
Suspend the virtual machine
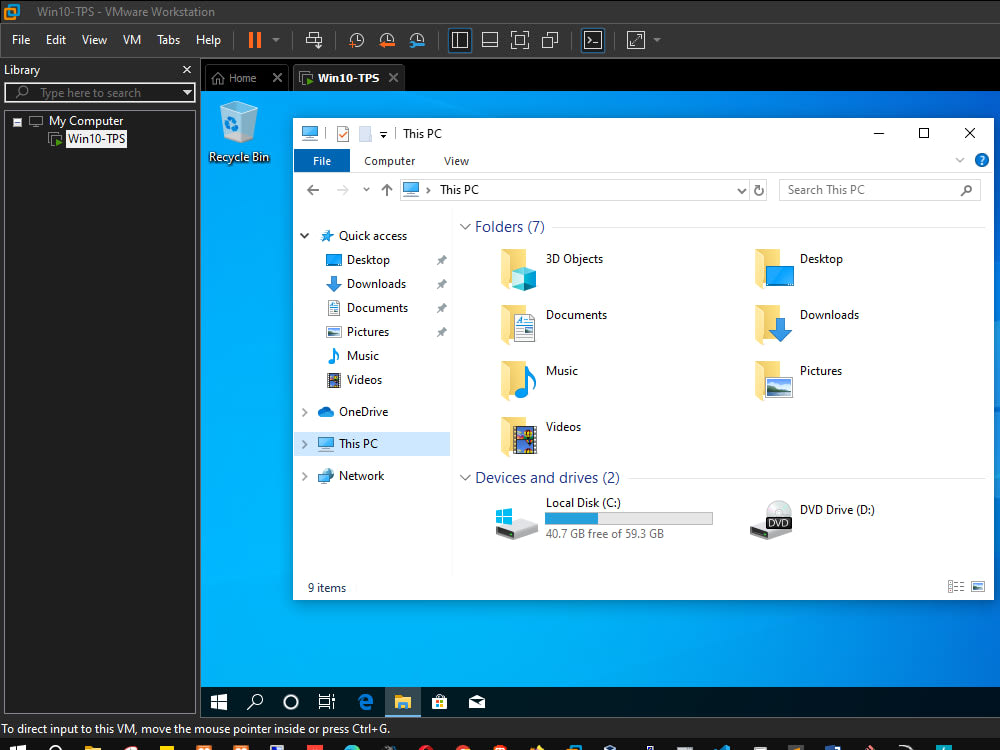tap(257, 40)
